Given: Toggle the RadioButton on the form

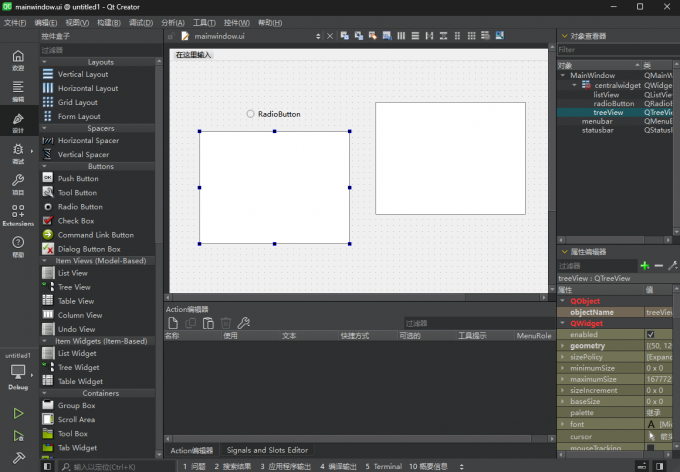Looking at the screenshot, I should click(x=251, y=114).
